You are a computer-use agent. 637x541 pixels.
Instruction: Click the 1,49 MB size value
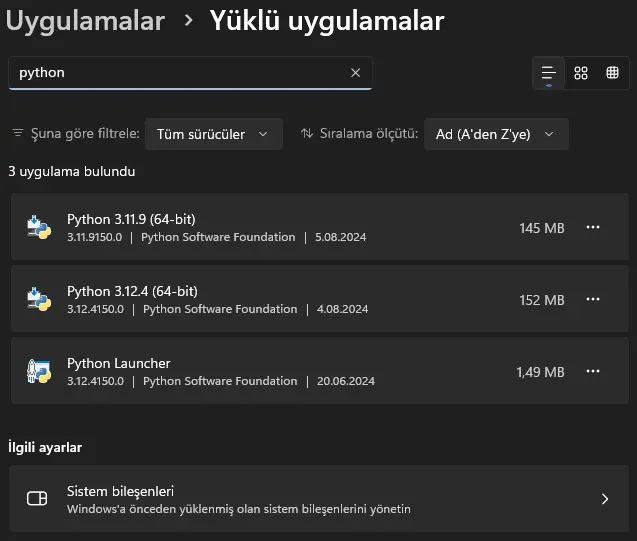click(540, 372)
